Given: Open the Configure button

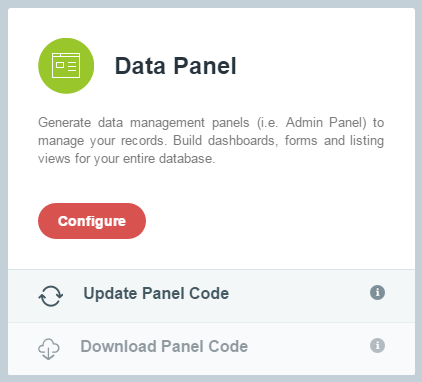Looking at the screenshot, I should tap(92, 221).
